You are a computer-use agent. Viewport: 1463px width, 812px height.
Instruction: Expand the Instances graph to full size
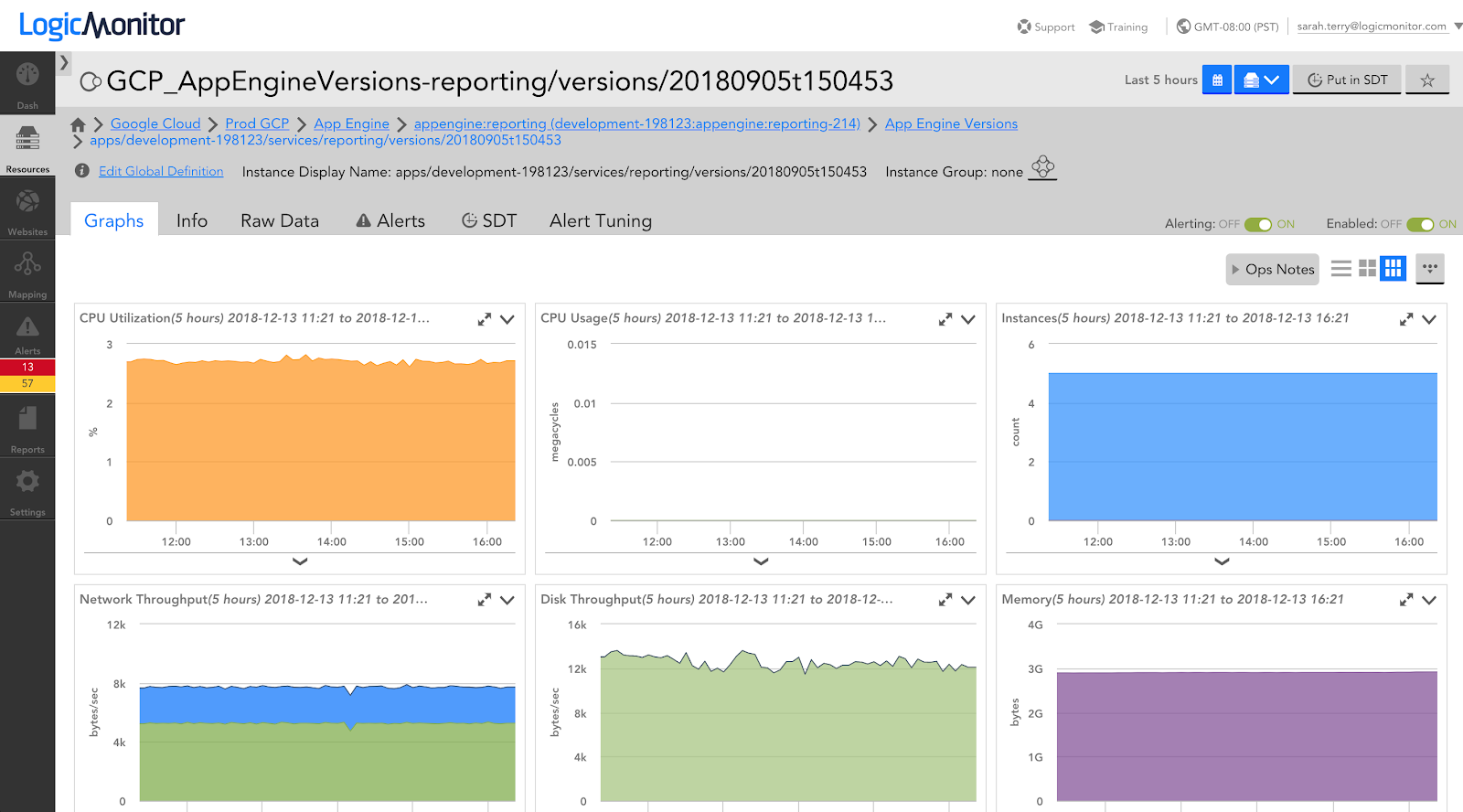pos(1406,319)
